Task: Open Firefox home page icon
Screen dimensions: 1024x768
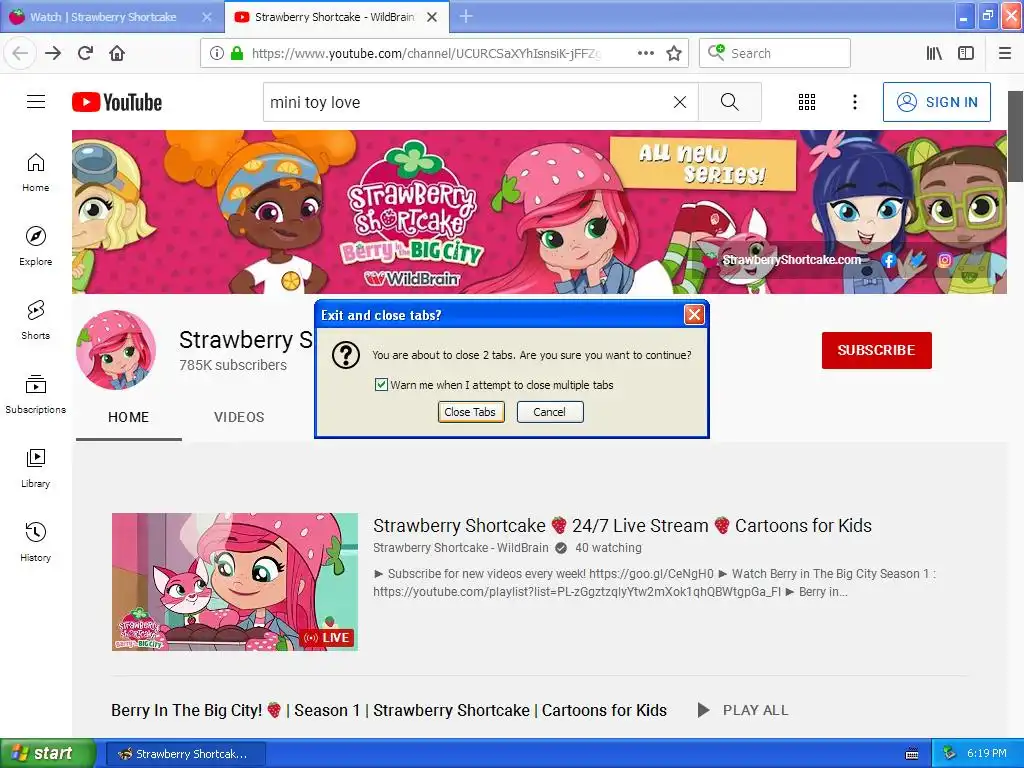Action: (117, 53)
